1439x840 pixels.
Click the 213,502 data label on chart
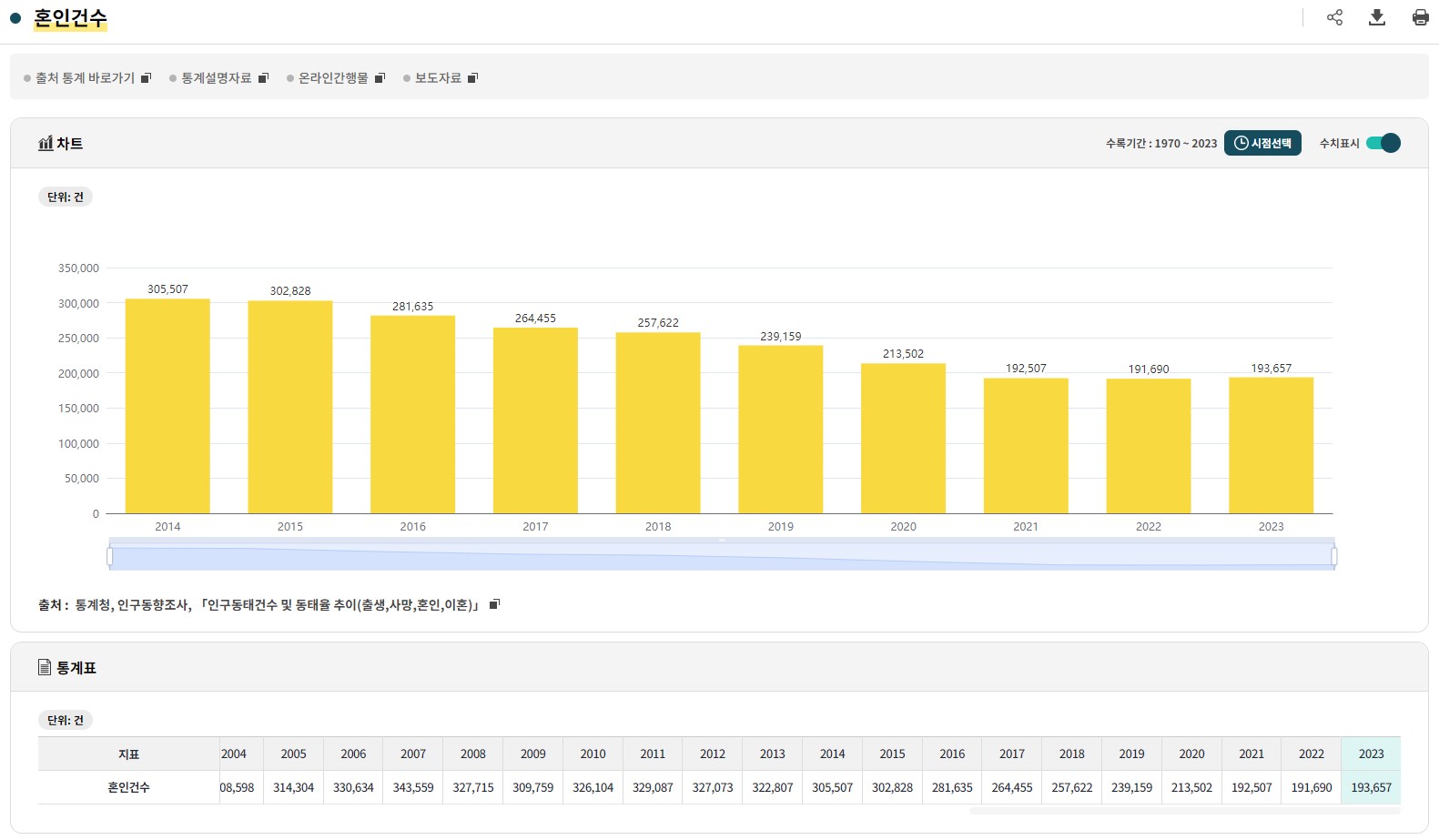click(903, 353)
